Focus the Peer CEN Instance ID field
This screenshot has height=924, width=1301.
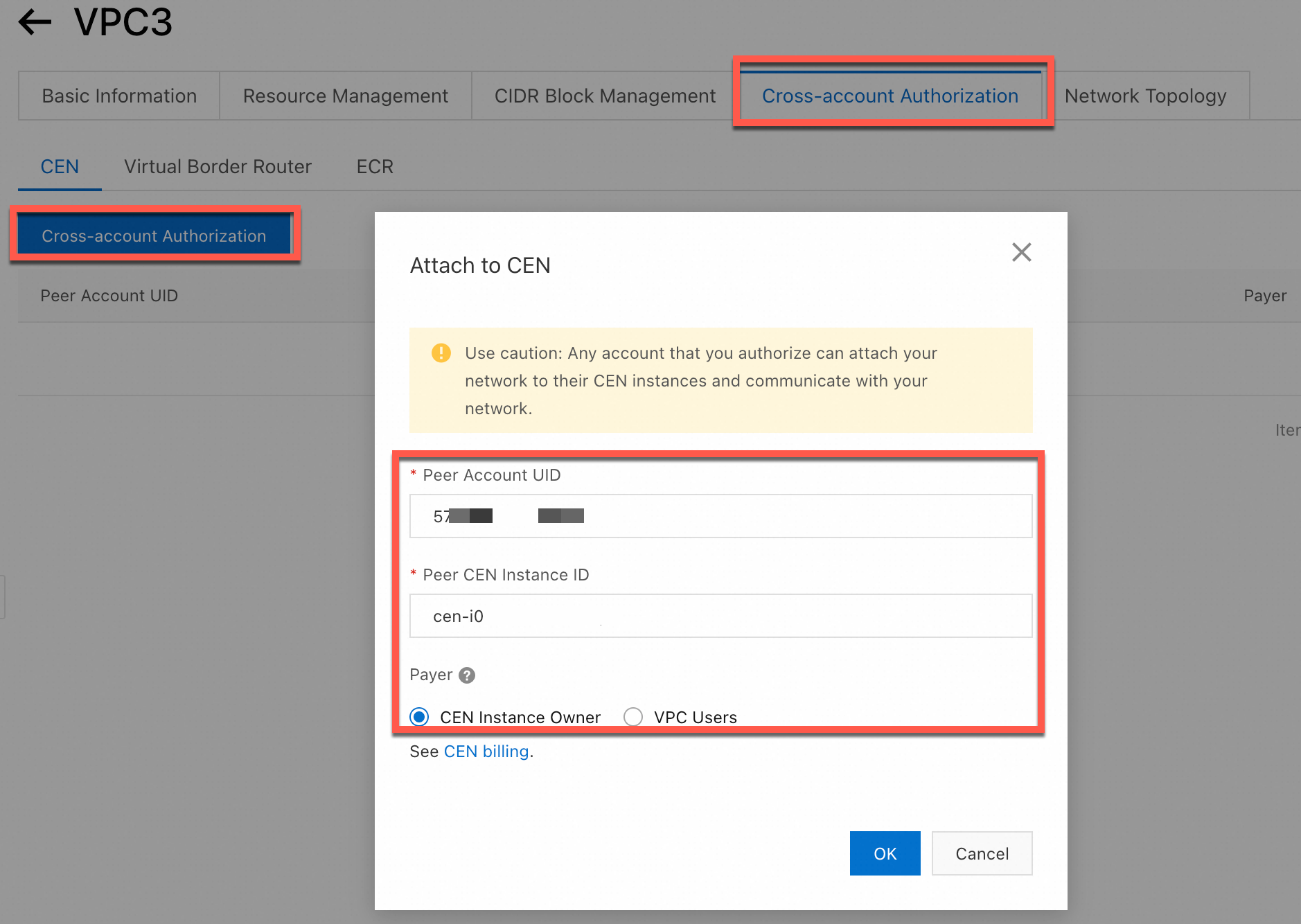pyautogui.click(x=720, y=616)
